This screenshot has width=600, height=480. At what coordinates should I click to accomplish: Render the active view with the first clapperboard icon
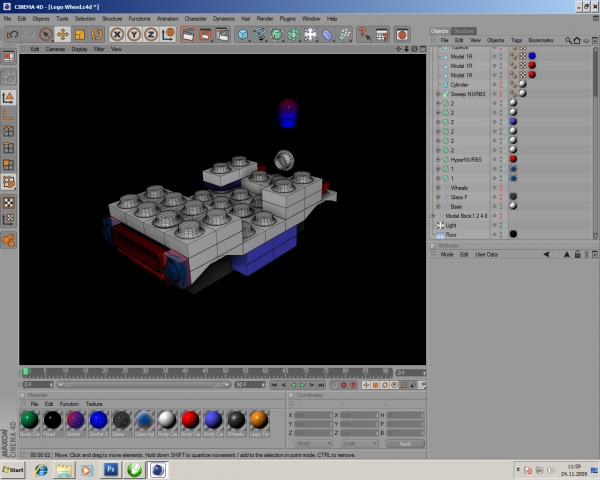click(188, 35)
